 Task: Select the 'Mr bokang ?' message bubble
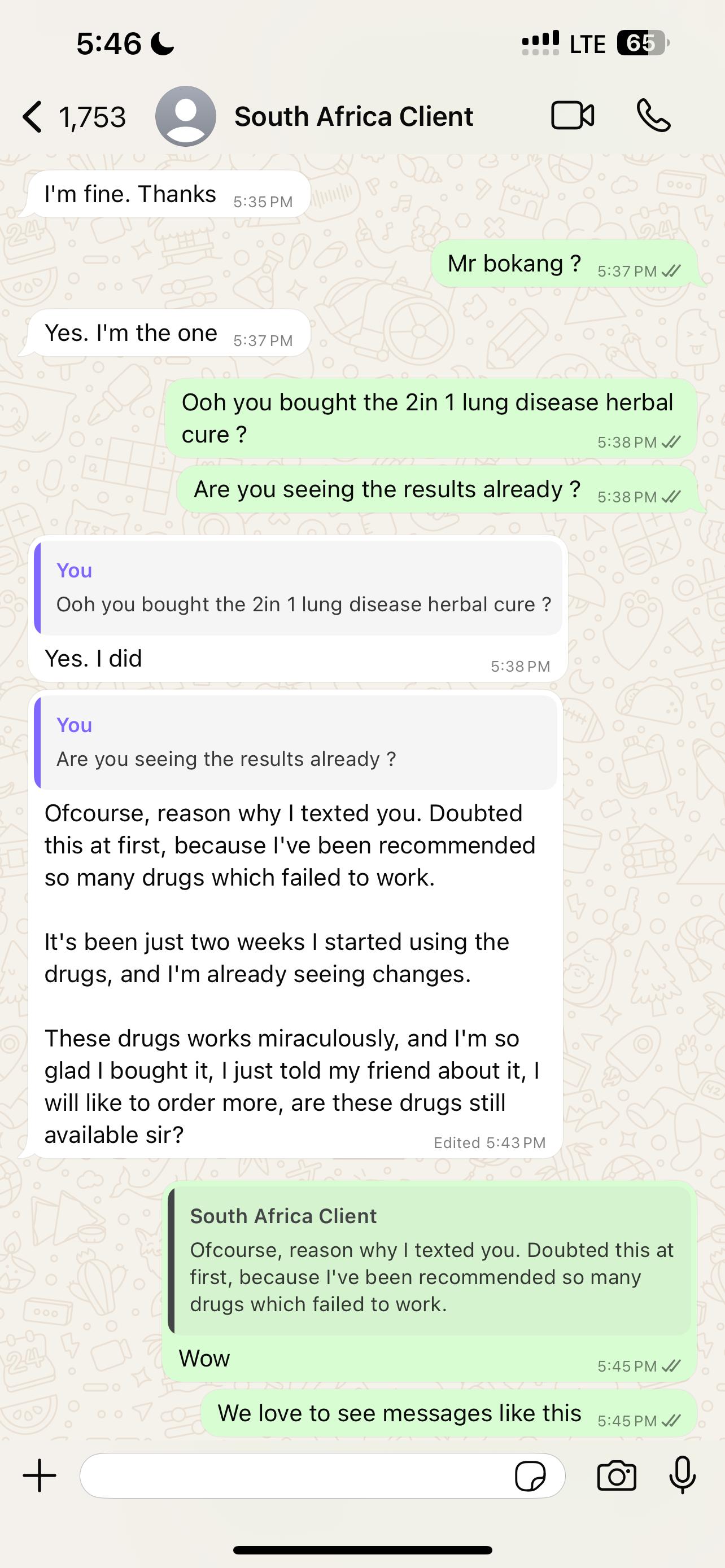(563, 264)
